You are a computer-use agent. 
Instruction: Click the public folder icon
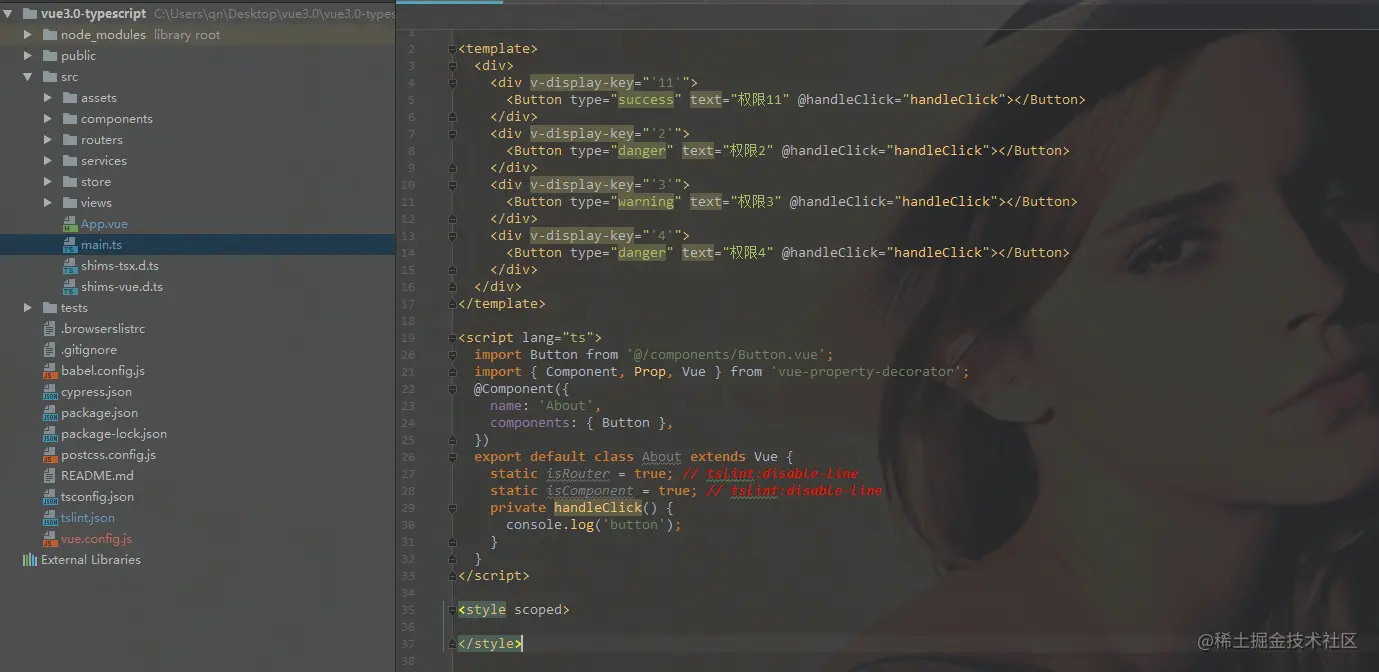50,56
